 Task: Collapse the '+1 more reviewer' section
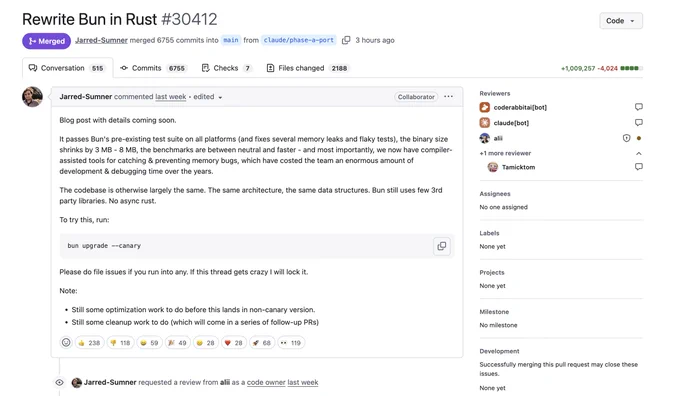point(638,154)
